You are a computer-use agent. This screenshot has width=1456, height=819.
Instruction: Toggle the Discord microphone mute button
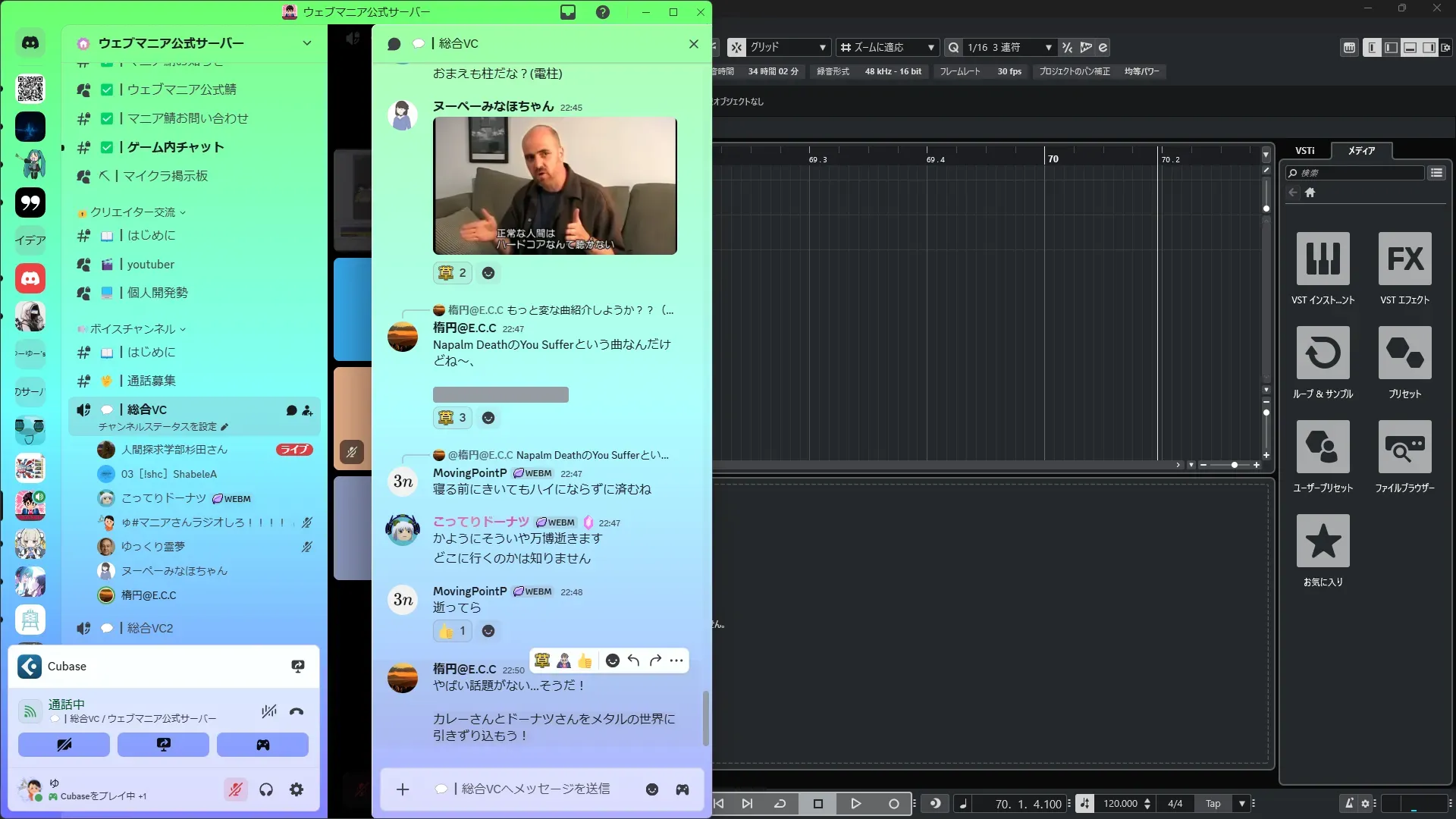click(x=236, y=789)
